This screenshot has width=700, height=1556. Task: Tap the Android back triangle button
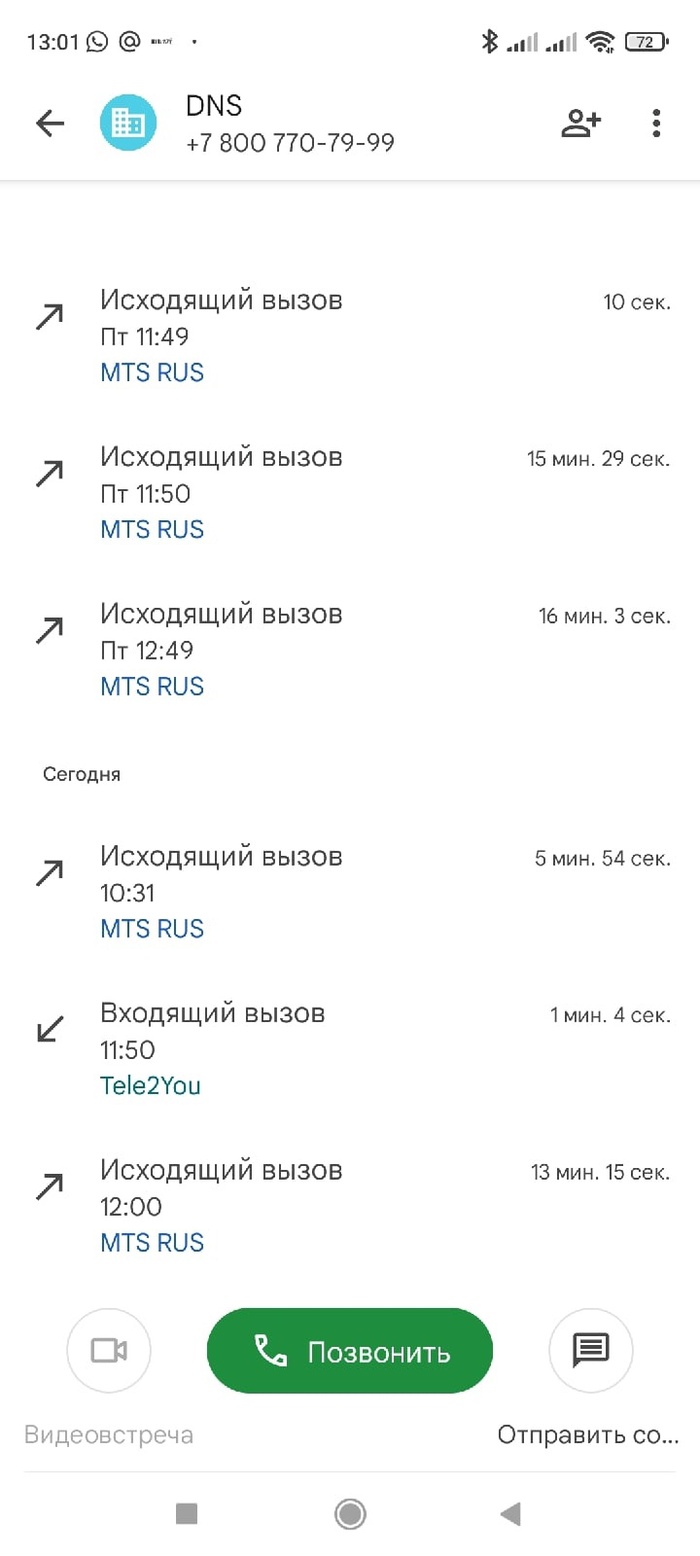pos(511,1514)
